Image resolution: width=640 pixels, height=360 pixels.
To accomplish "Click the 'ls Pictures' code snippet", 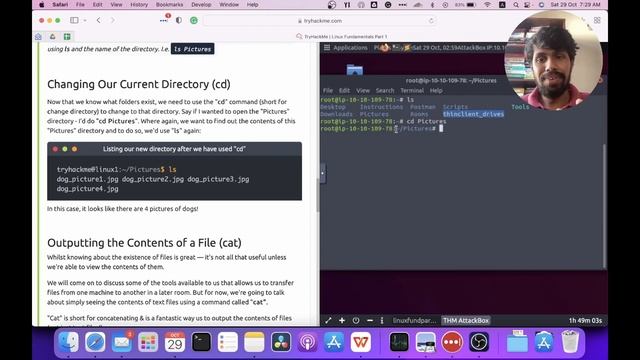I will click(x=192, y=49).
